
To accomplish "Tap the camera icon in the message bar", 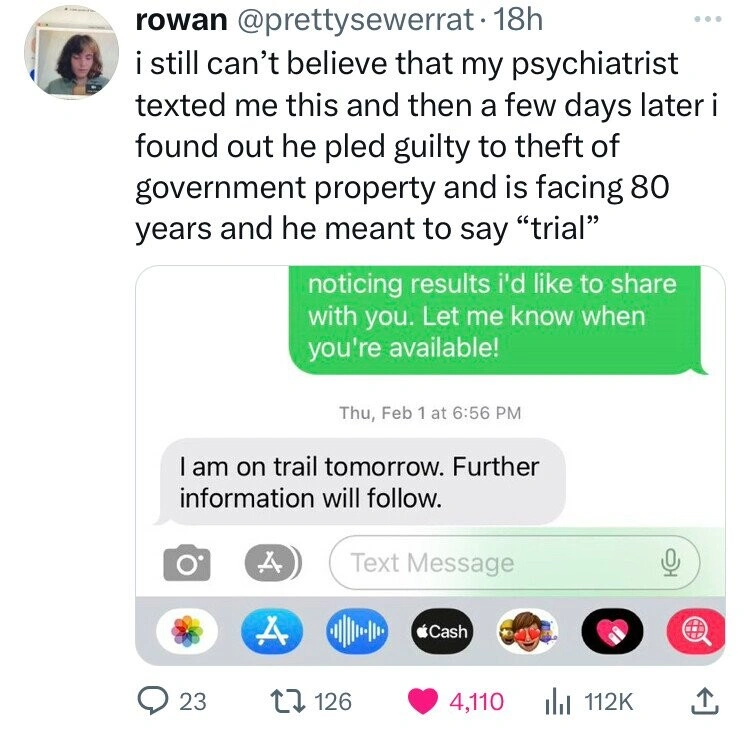I will (x=184, y=563).
